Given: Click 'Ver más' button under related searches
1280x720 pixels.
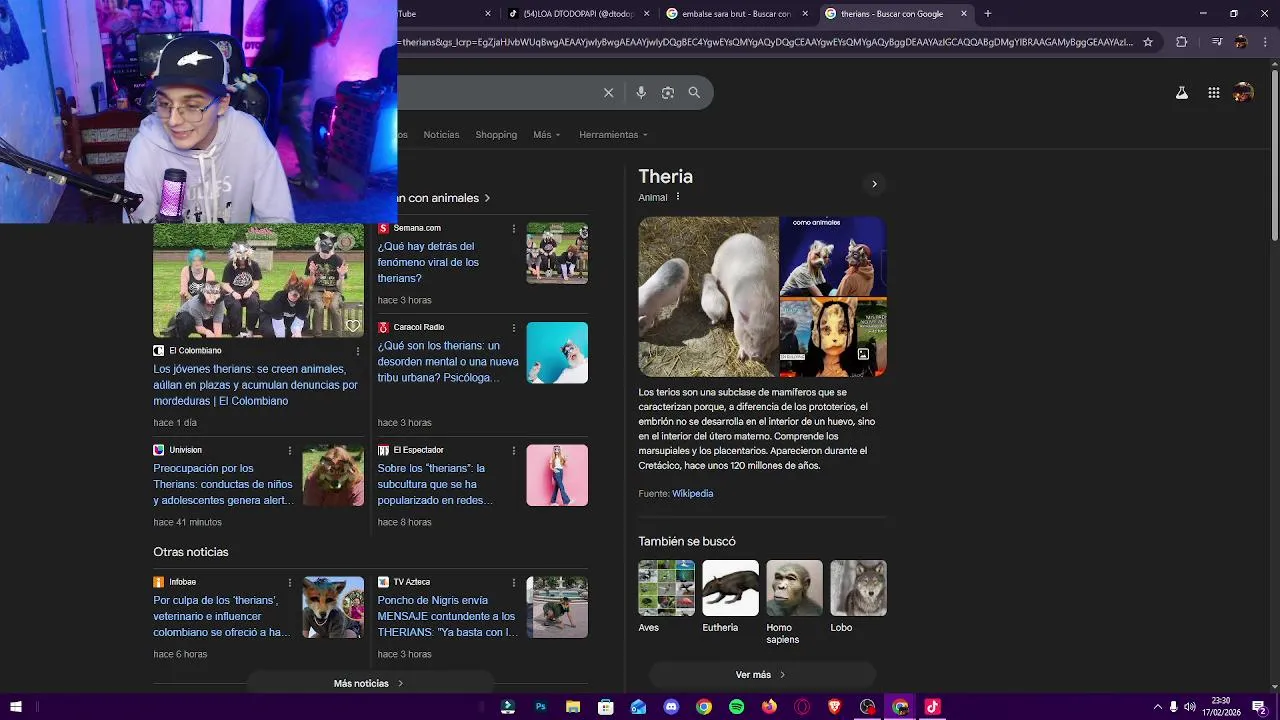Looking at the screenshot, I should 762,675.
